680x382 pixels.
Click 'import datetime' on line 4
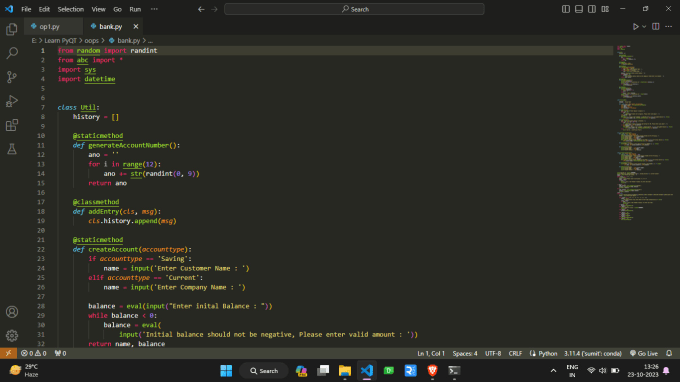coord(87,79)
